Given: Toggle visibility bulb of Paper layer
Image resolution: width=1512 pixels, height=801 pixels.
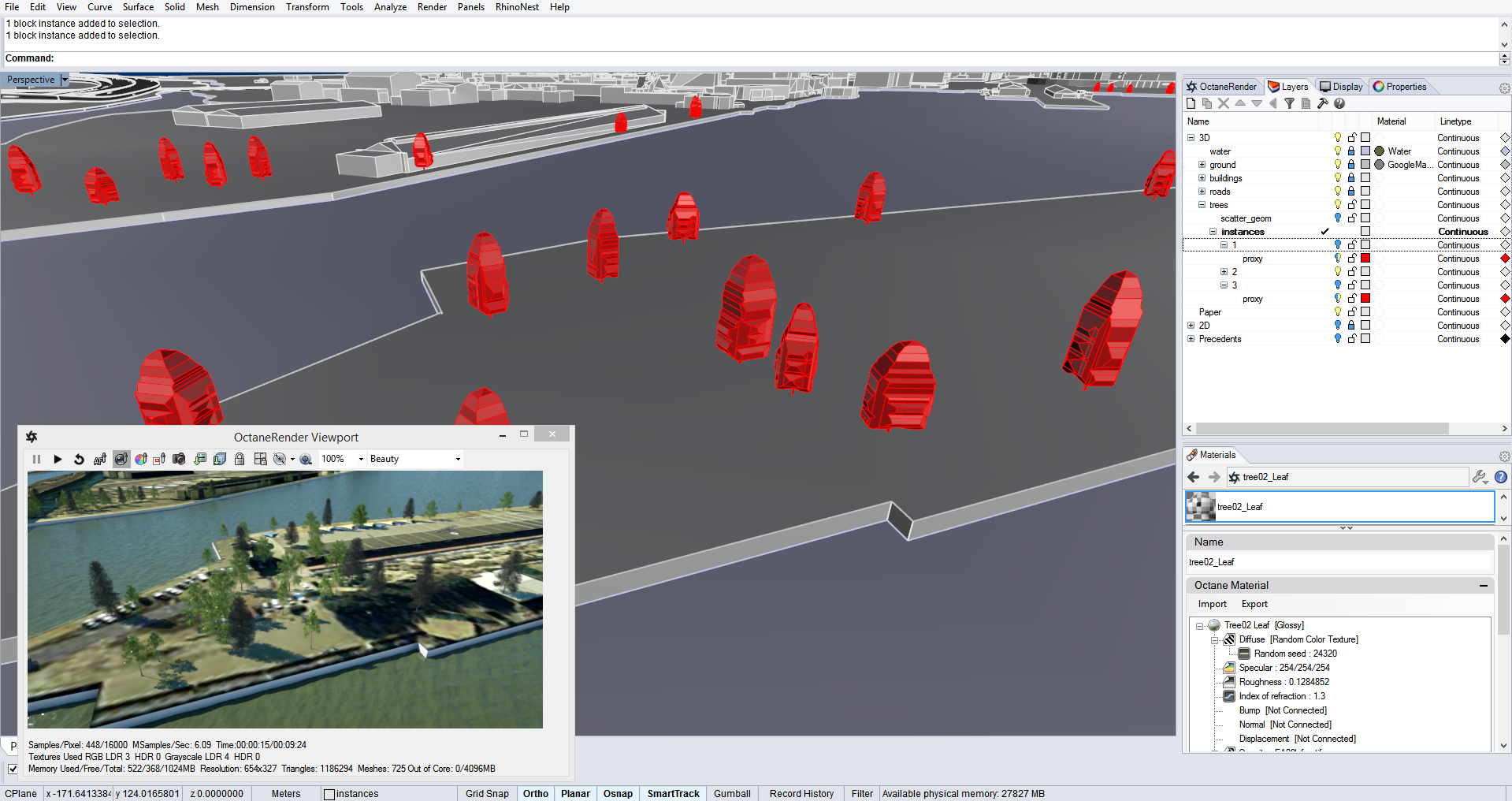Looking at the screenshot, I should click(1337, 312).
